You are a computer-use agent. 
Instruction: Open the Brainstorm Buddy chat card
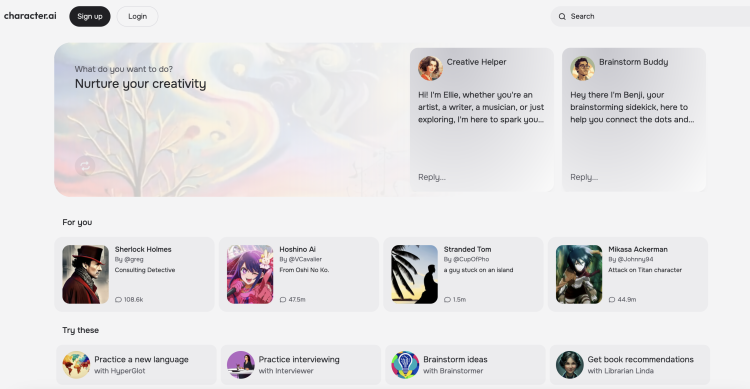(x=634, y=120)
